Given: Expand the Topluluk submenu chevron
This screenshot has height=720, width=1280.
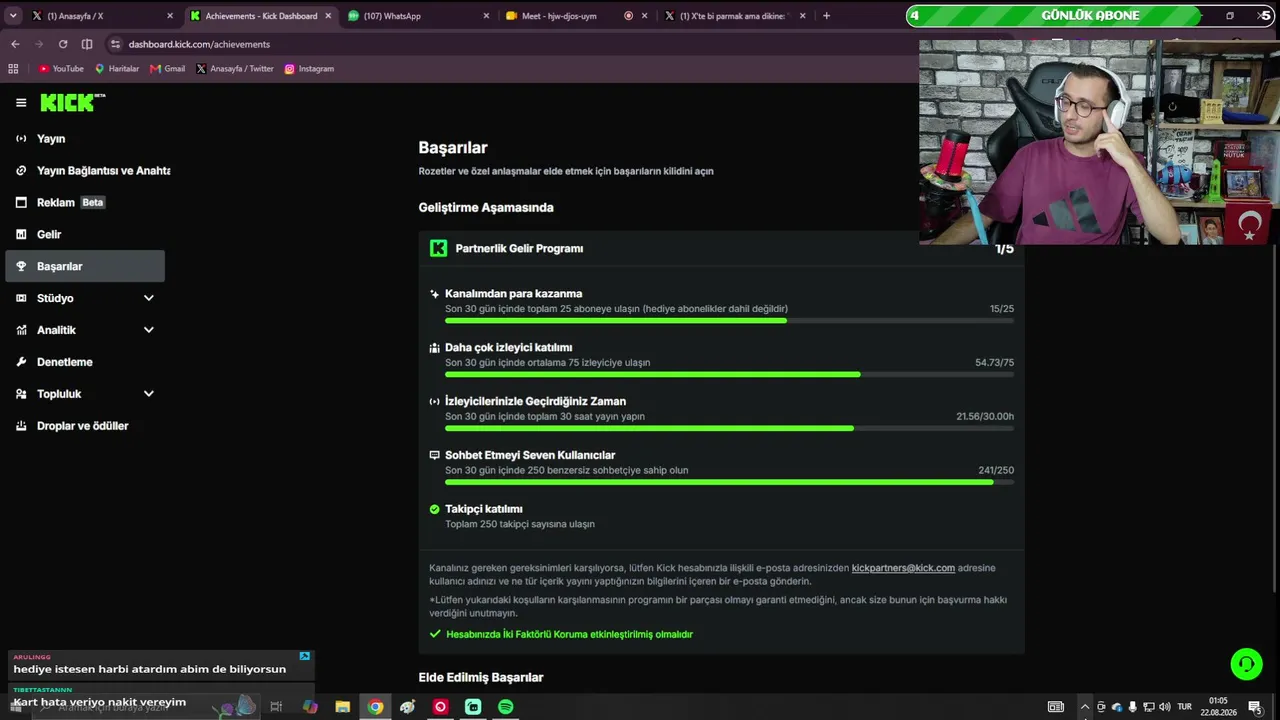Looking at the screenshot, I should (149, 394).
